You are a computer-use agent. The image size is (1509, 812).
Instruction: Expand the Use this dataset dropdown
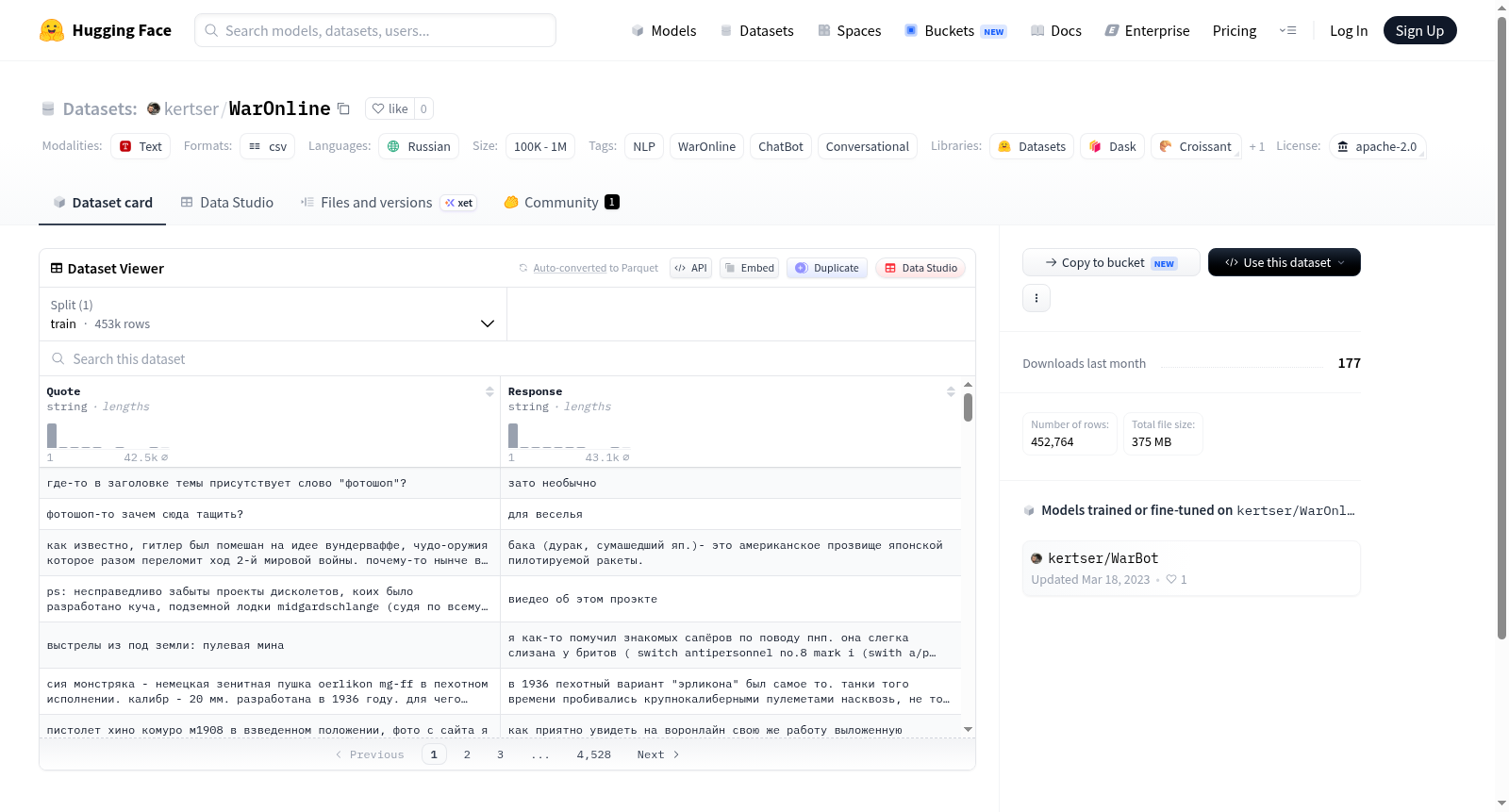click(1285, 262)
